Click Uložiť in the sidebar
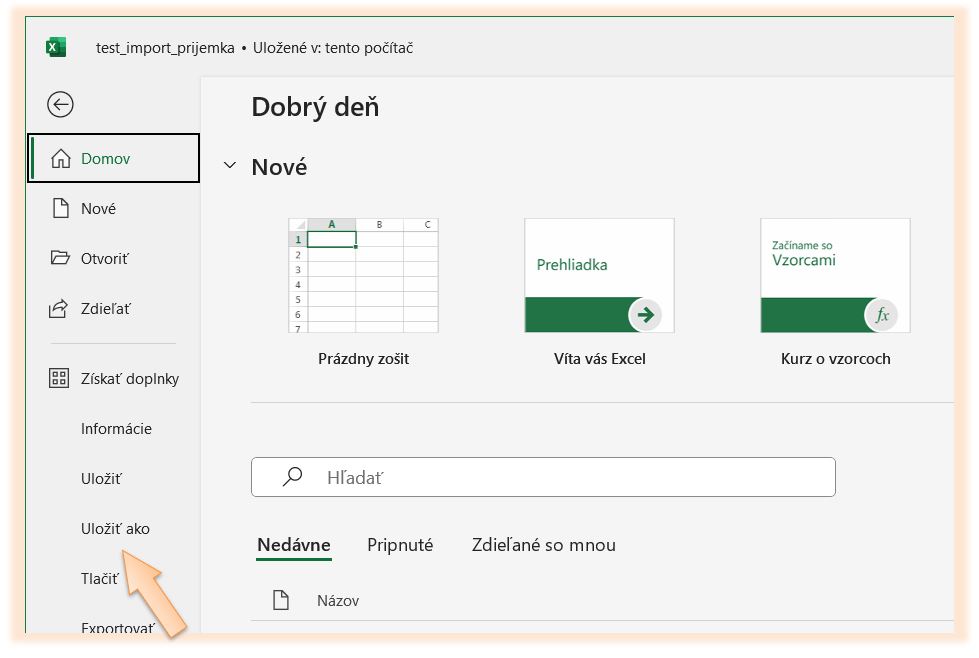Screen dimensions: 979x658 [101, 479]
